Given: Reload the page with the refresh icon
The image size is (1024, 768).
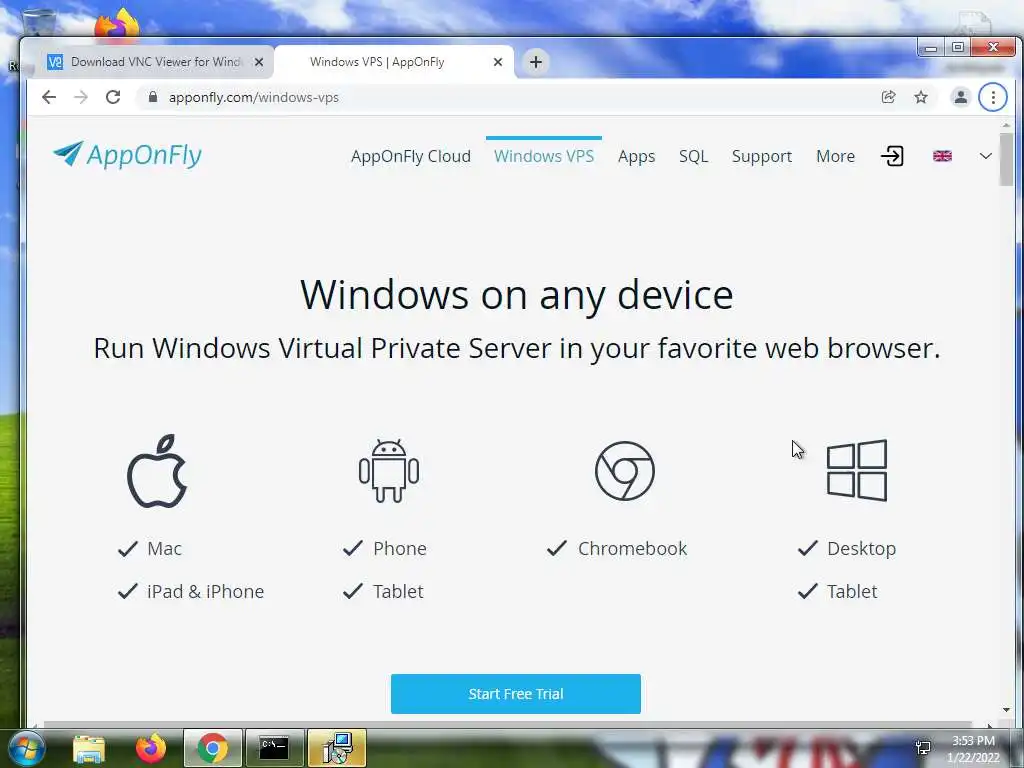Looking at the screenshot, I should tap(113, 97).
